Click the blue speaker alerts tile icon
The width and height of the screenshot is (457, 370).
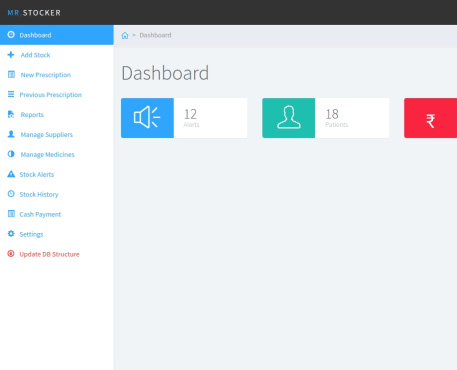[147, 118]
